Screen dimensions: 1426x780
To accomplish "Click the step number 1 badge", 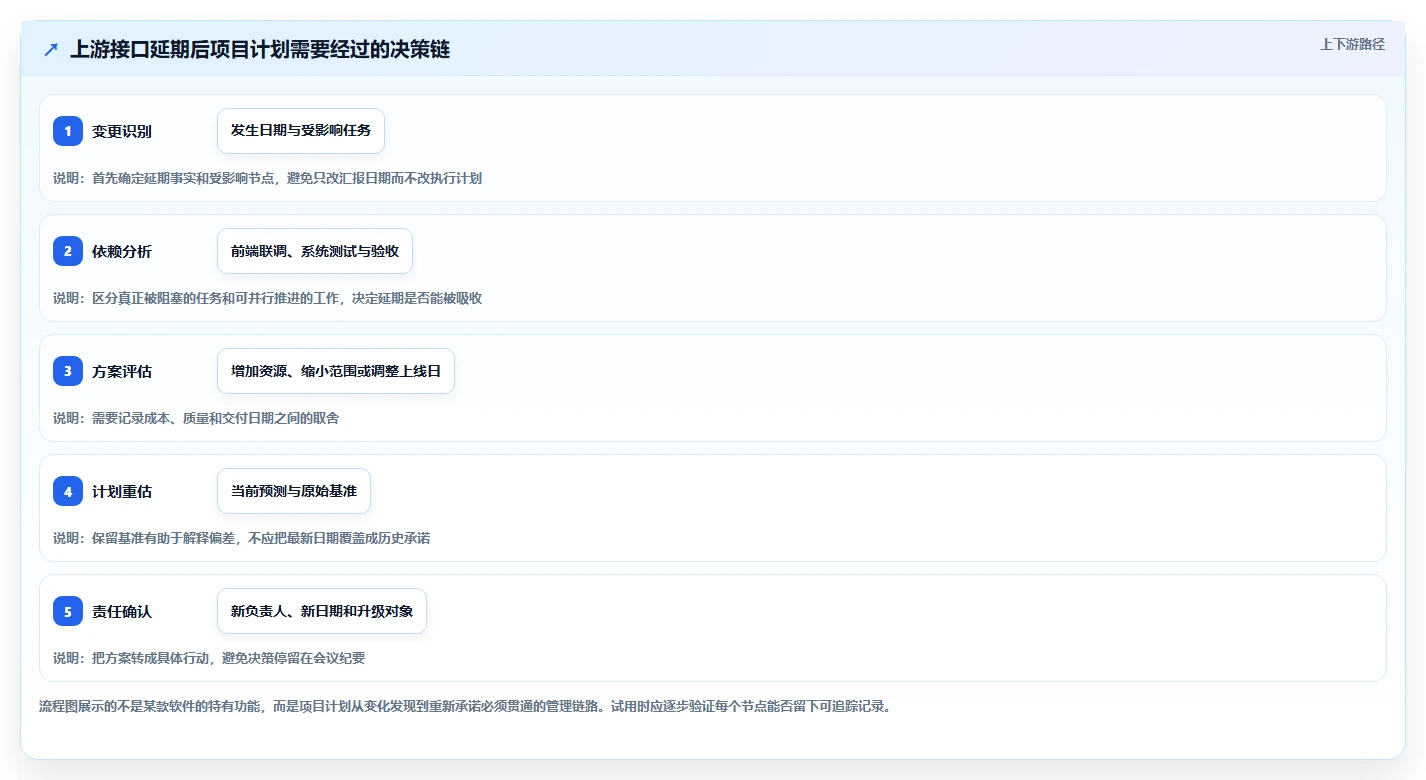I will click(x=68, y=131).
